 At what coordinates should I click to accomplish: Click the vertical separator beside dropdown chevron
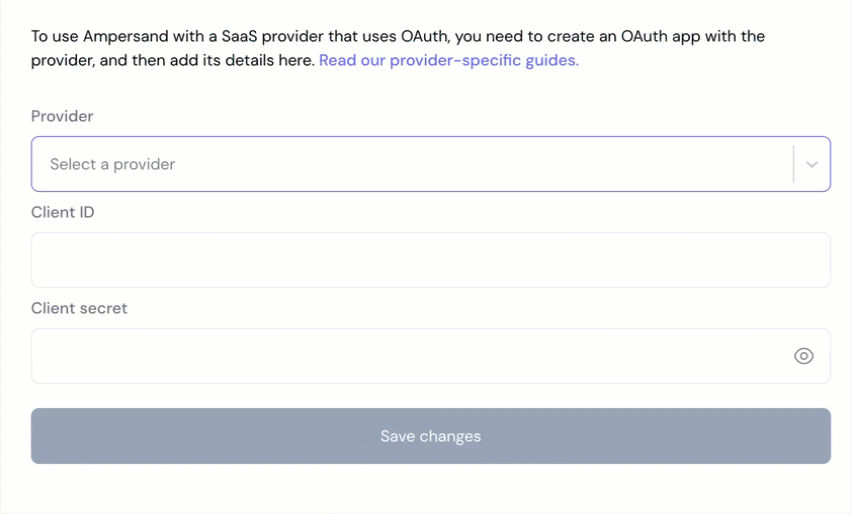tap(793, 164)
